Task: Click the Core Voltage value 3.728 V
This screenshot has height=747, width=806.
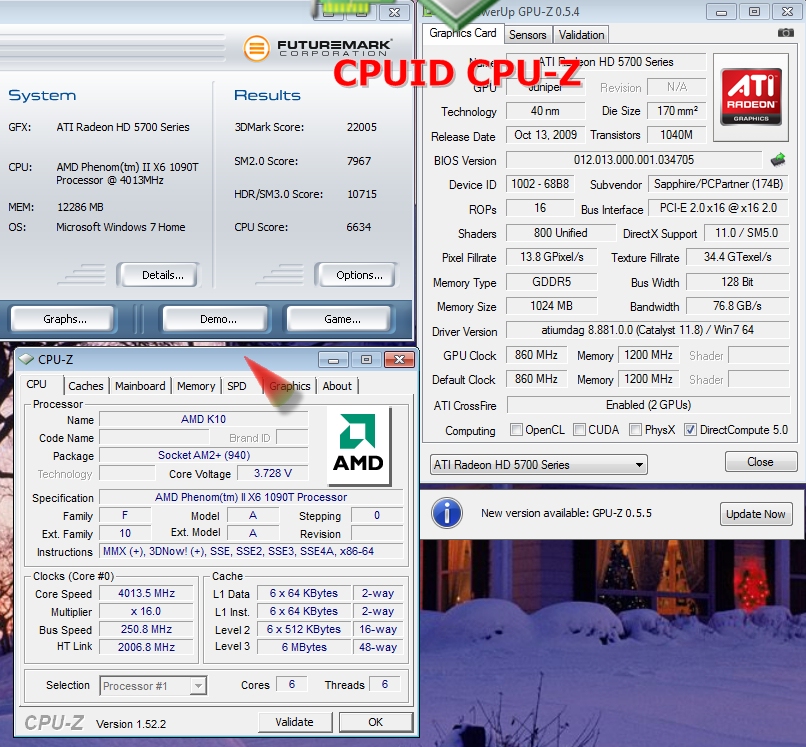Action: point(272,473)
